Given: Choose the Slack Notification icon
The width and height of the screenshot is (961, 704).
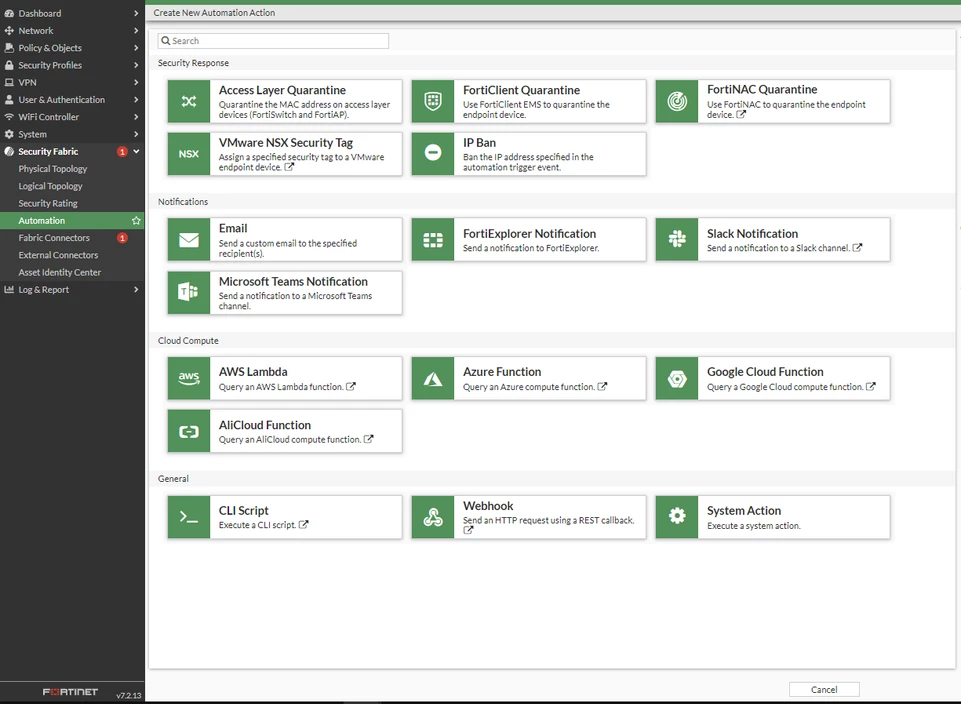Looking at the screenshot, I should pyautogui.click(x=677, y=240).
